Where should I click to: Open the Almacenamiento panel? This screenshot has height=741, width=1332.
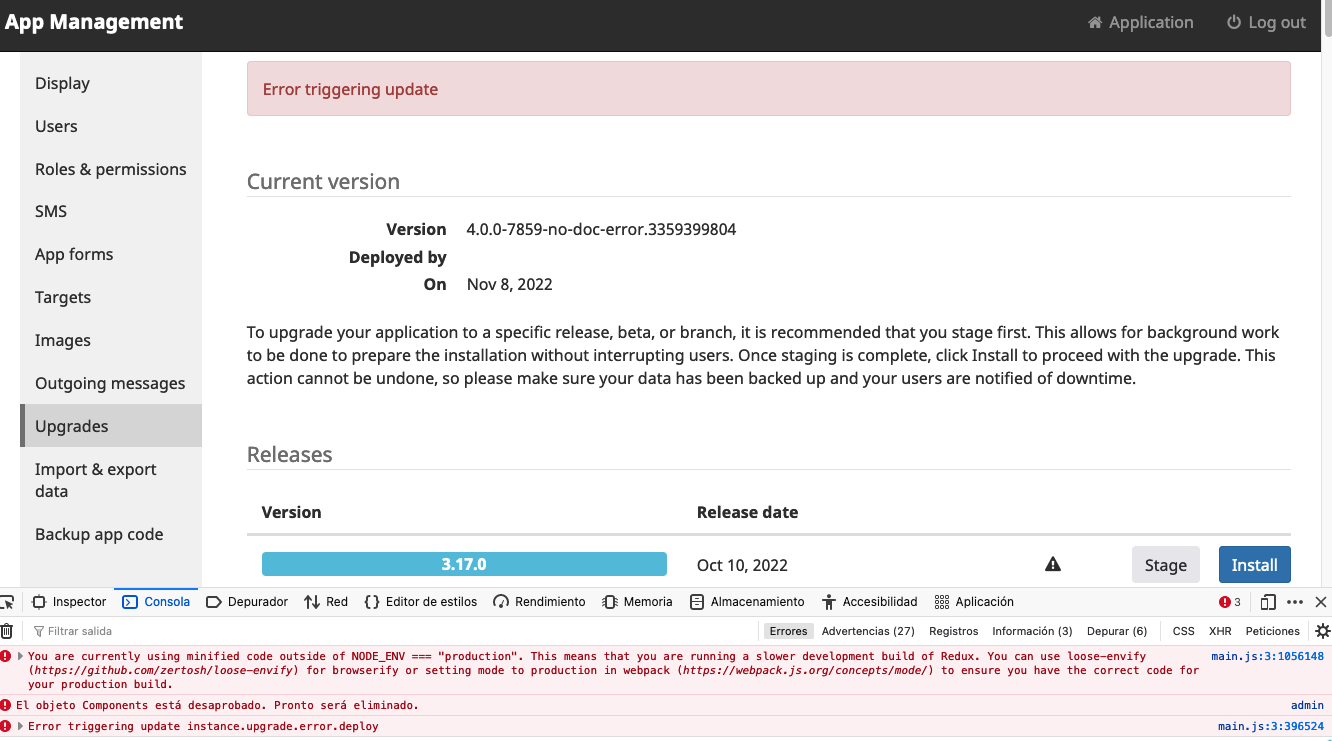[747, 601]
